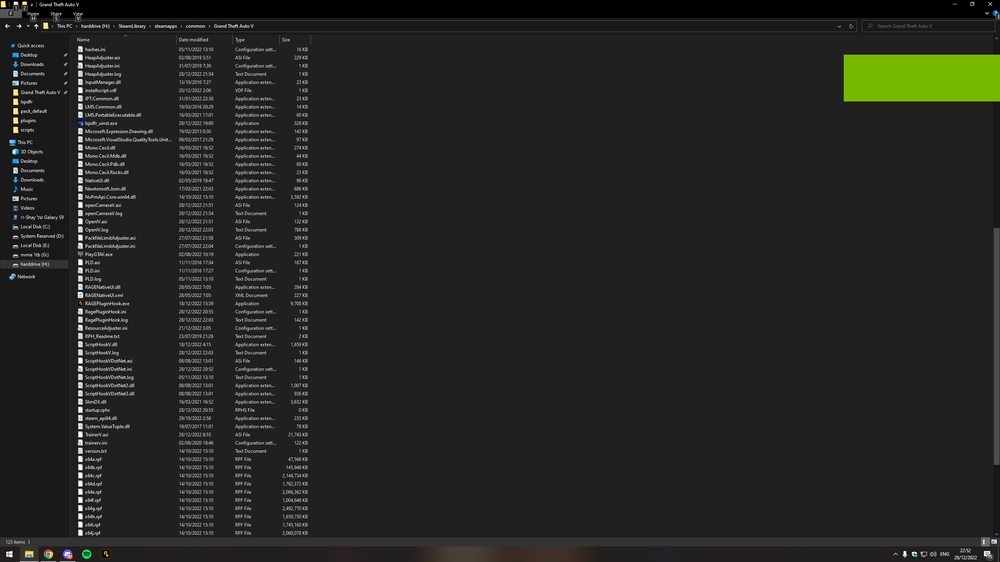
Task: Open File Explorer taskbar icon
Action: [29, 554]
